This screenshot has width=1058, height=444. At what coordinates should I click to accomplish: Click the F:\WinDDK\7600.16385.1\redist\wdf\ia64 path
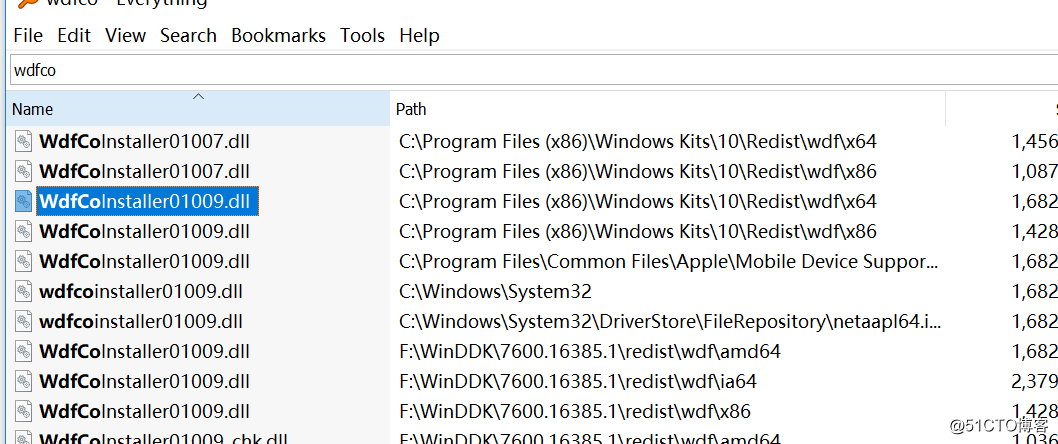(x=578, y=381)
